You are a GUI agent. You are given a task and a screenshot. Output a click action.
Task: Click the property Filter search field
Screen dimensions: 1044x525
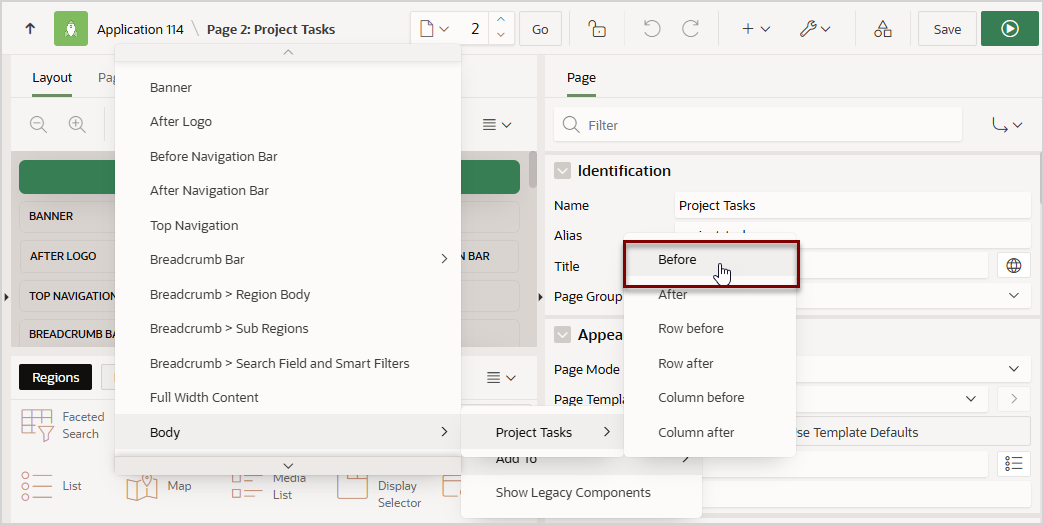(x=758, y=124)
